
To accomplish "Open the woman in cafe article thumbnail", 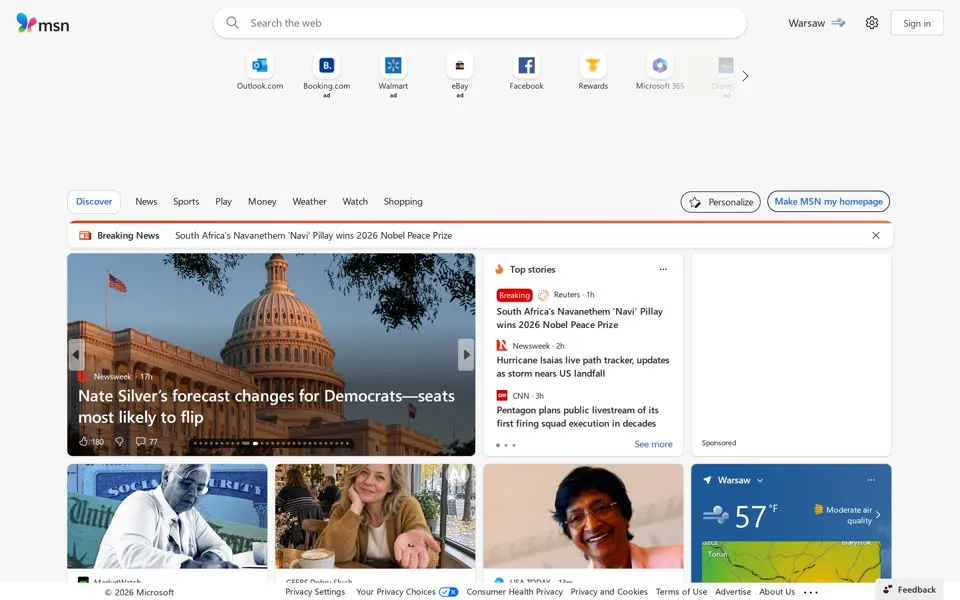I will 375,516.
